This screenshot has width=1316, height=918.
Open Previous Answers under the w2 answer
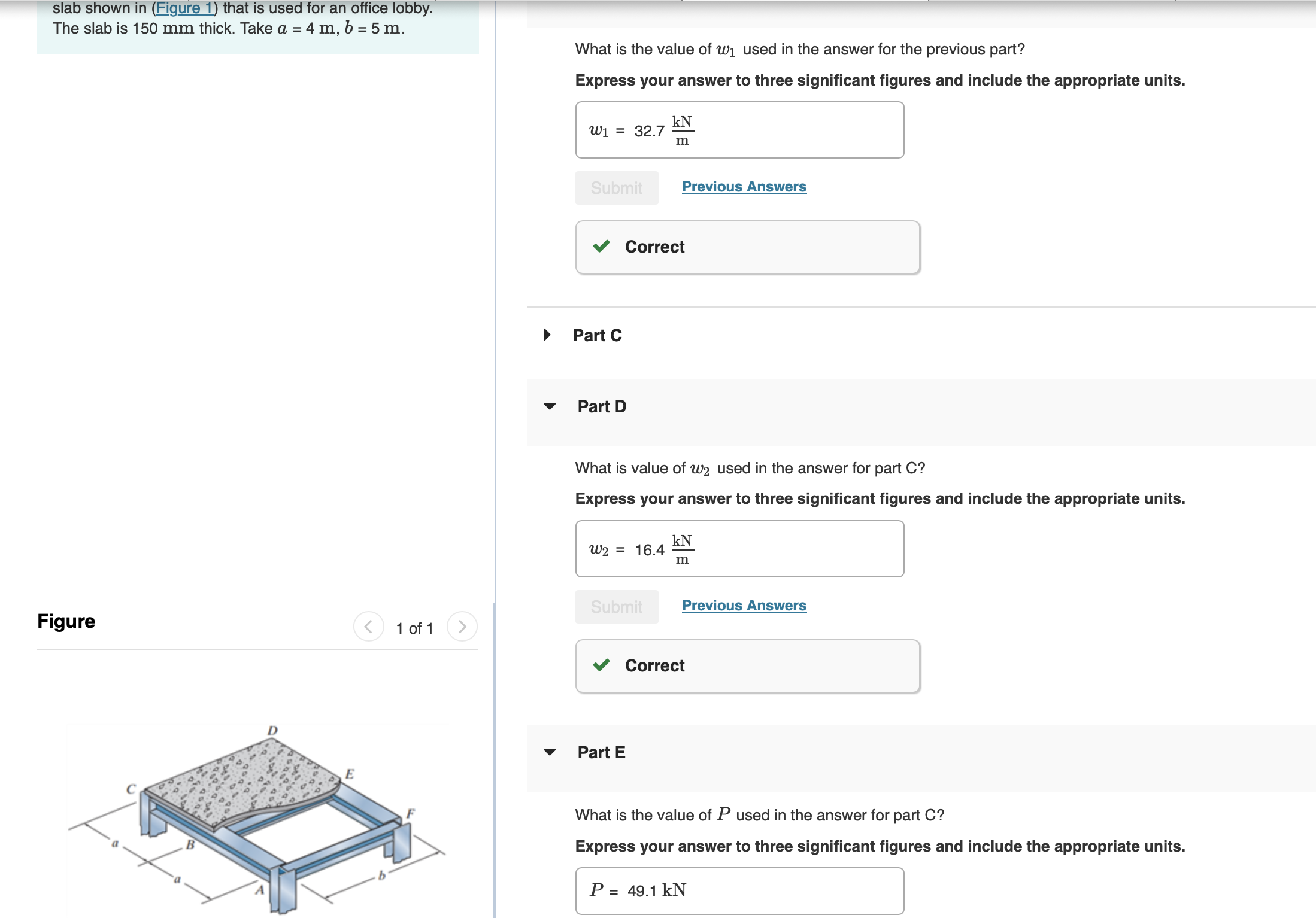point(744,606)
